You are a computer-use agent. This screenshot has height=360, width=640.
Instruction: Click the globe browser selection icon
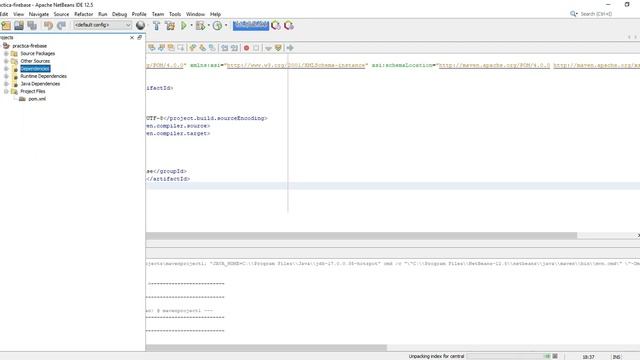click(140, 25)
